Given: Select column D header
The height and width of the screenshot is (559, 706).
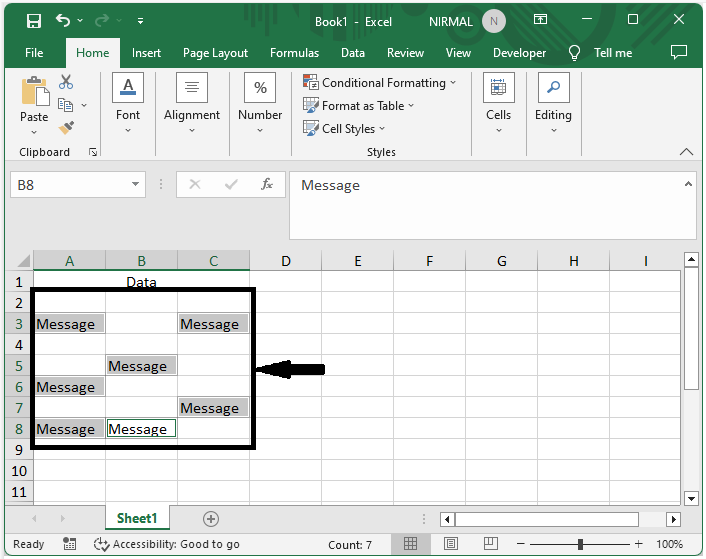Looking at the screenshot, I should (285, 261).
